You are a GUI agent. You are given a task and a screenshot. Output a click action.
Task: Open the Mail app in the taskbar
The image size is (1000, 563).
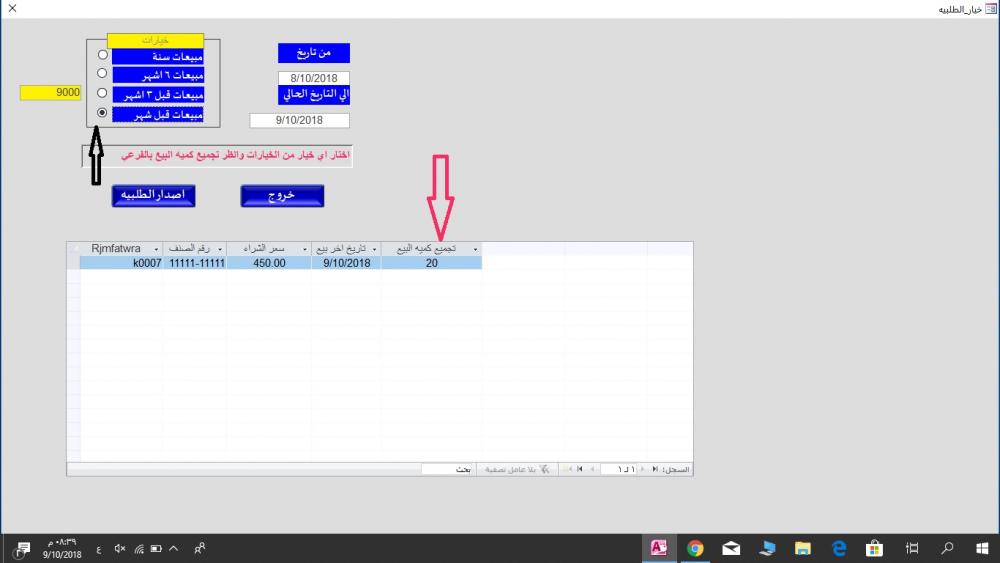[731, 548]
